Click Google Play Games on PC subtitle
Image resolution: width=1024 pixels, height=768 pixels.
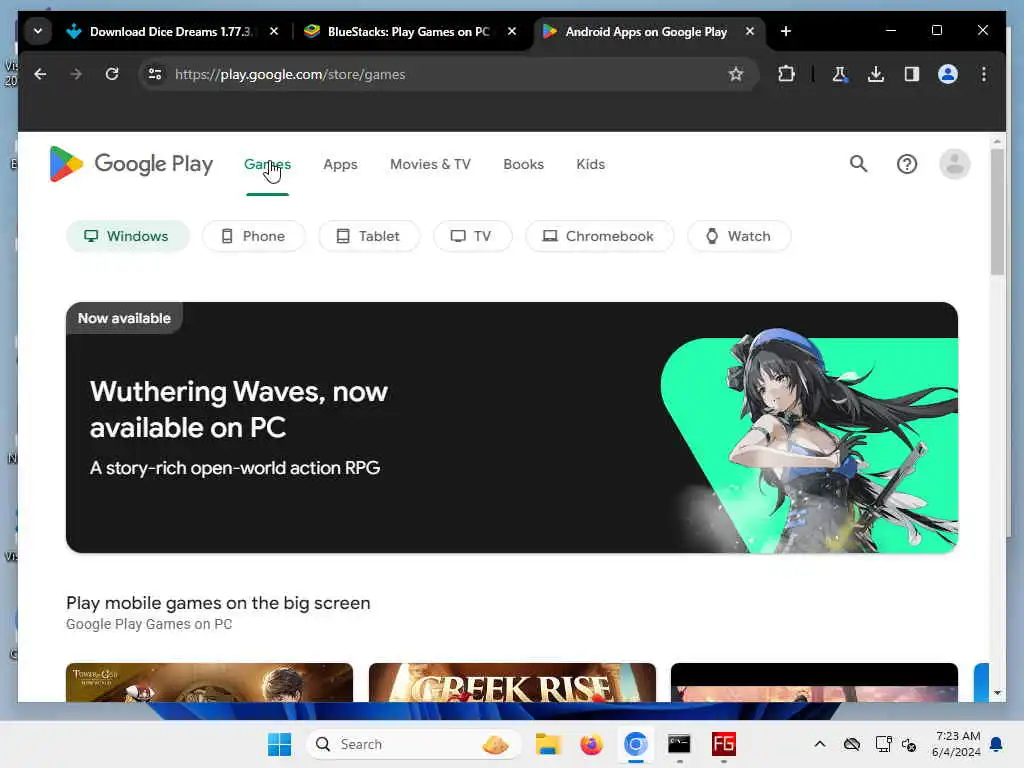tap(149, 624)
